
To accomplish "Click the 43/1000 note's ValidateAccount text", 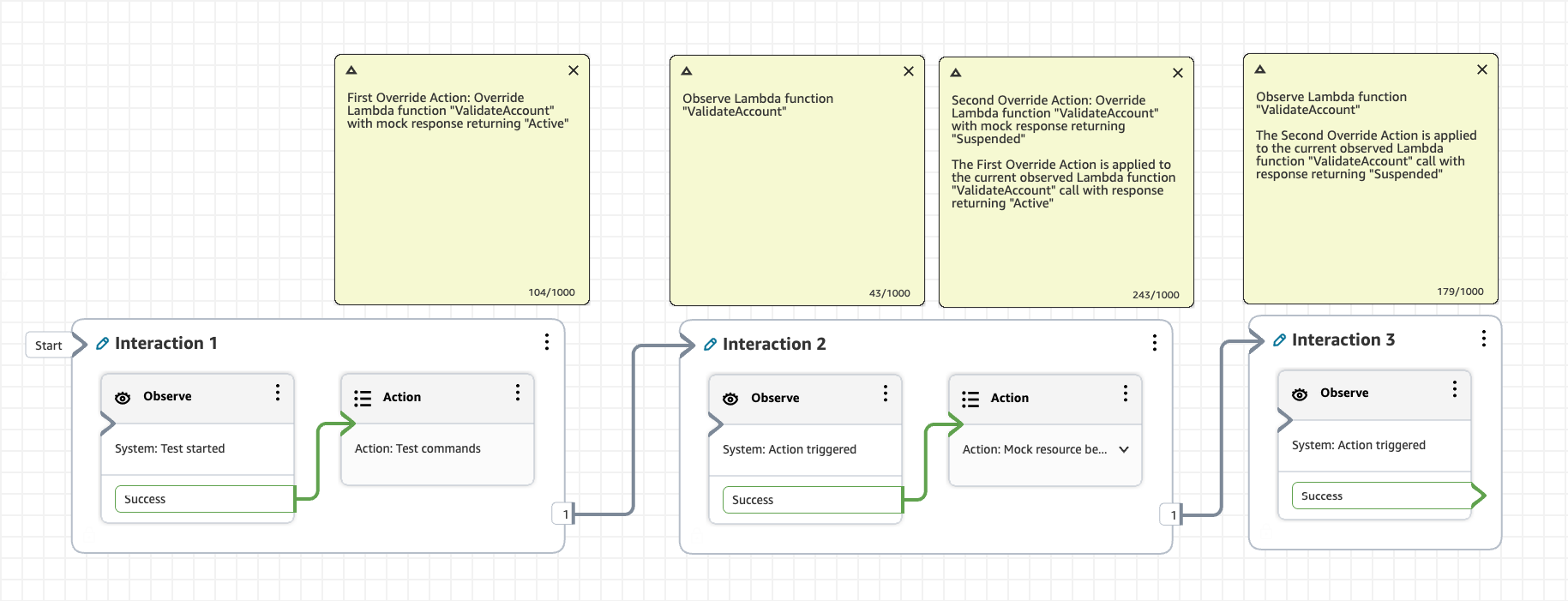I will (x=735, y=111).
